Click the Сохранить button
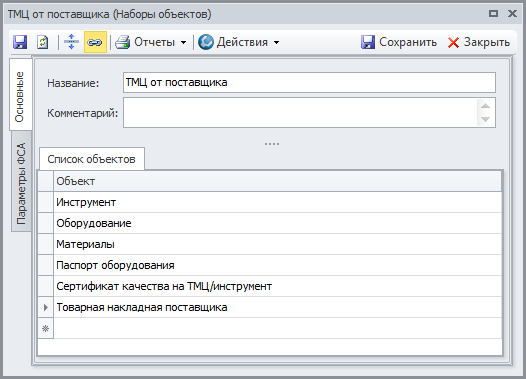This screenshot has height=379, width=526. pyautogui.click(x=399, y=42)
